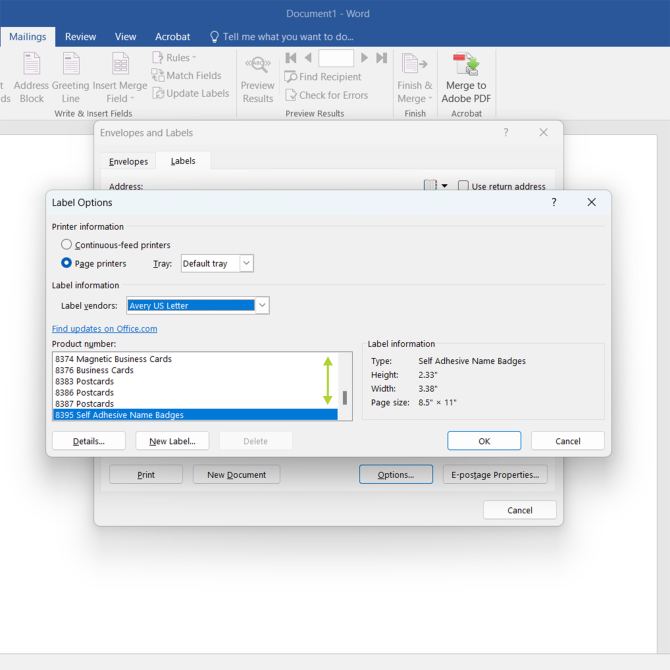Go to previous record arrow
The width and height of the screenshot is (670, 670).
308,58
